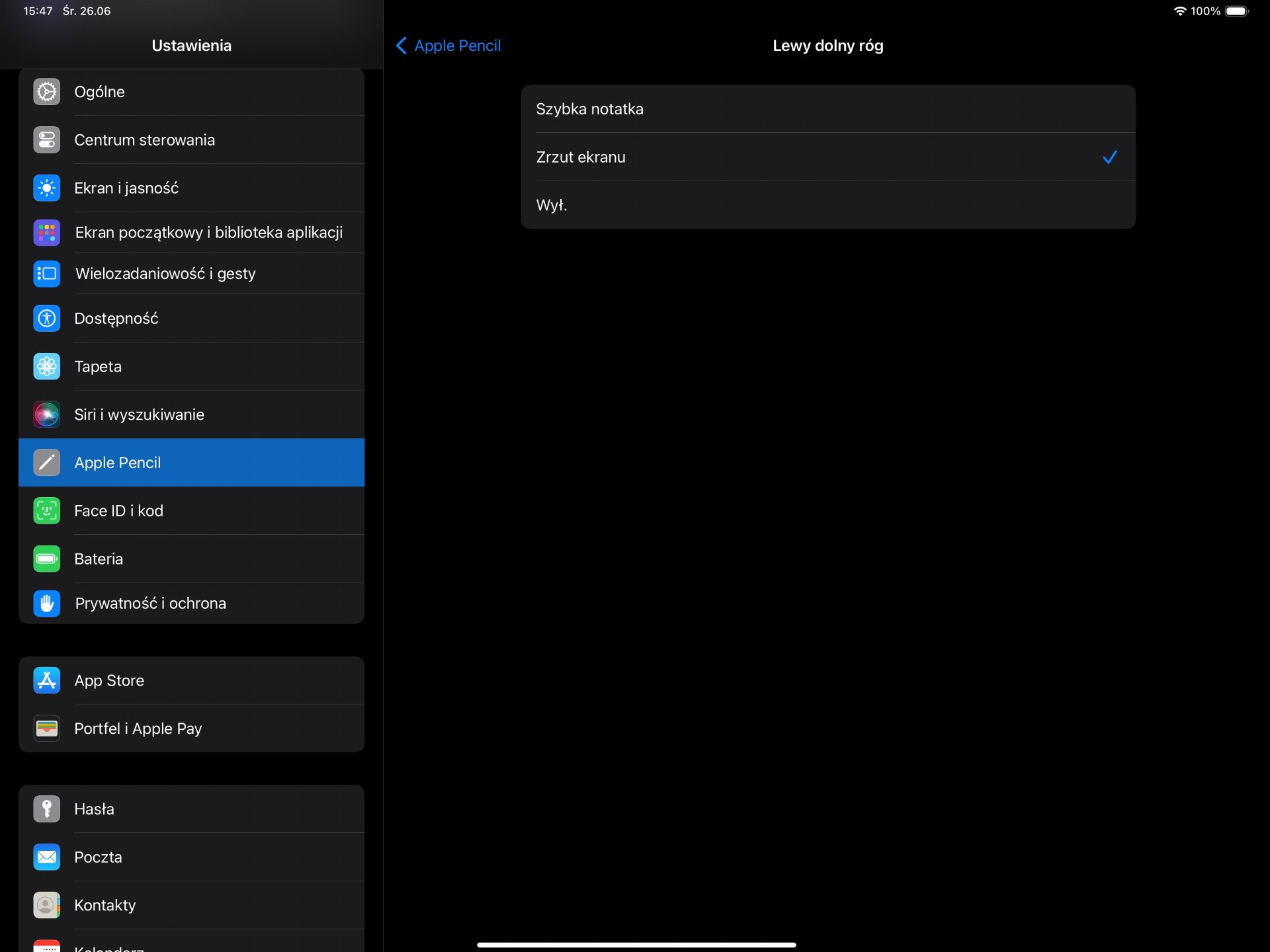Open Ekran początkowy i biblioteka aplikacji
The image size is (1270, 952).
click(192, 233)
